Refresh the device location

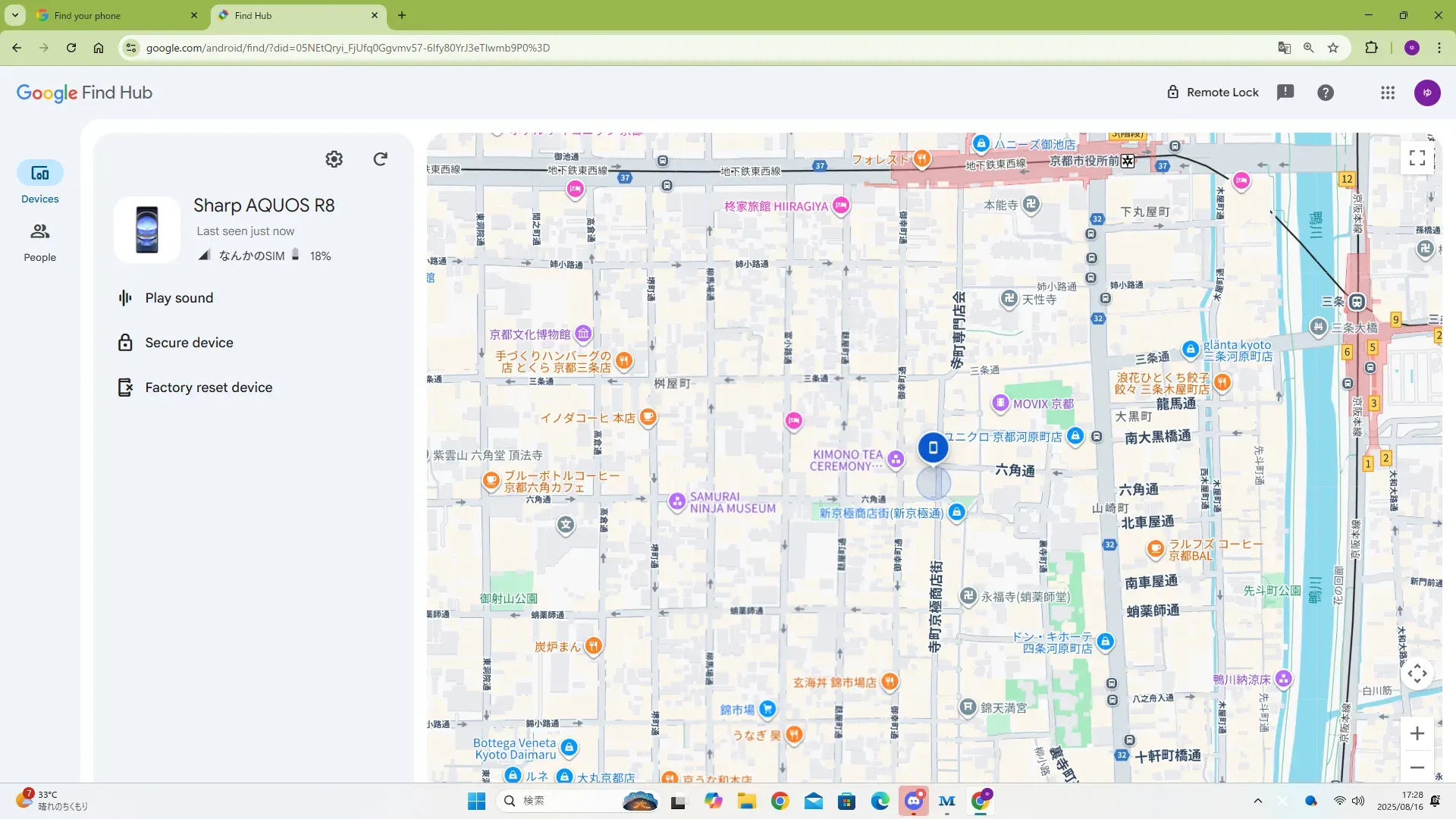[x=381, y=159]
